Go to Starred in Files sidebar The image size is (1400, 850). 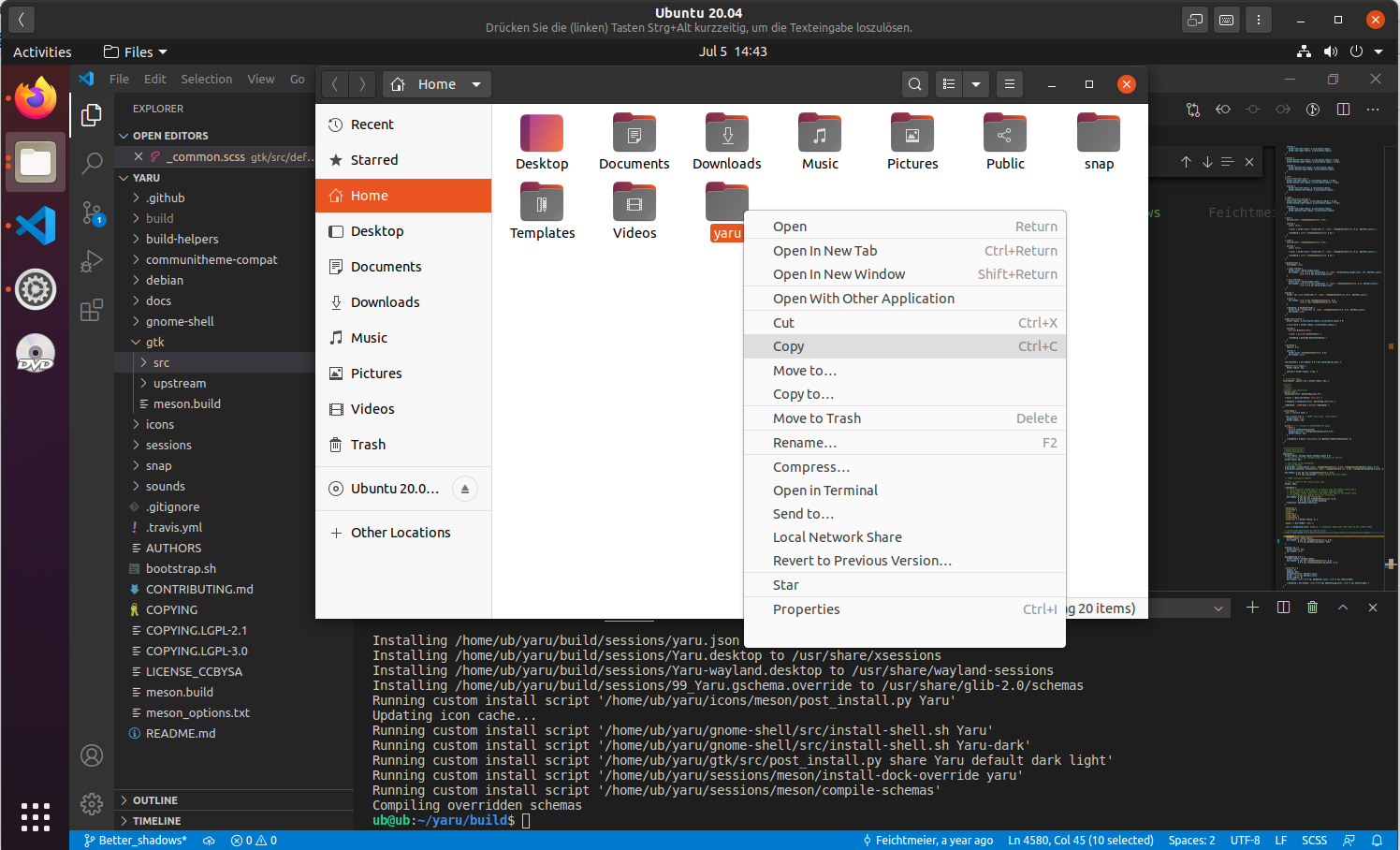pos(403,160)
